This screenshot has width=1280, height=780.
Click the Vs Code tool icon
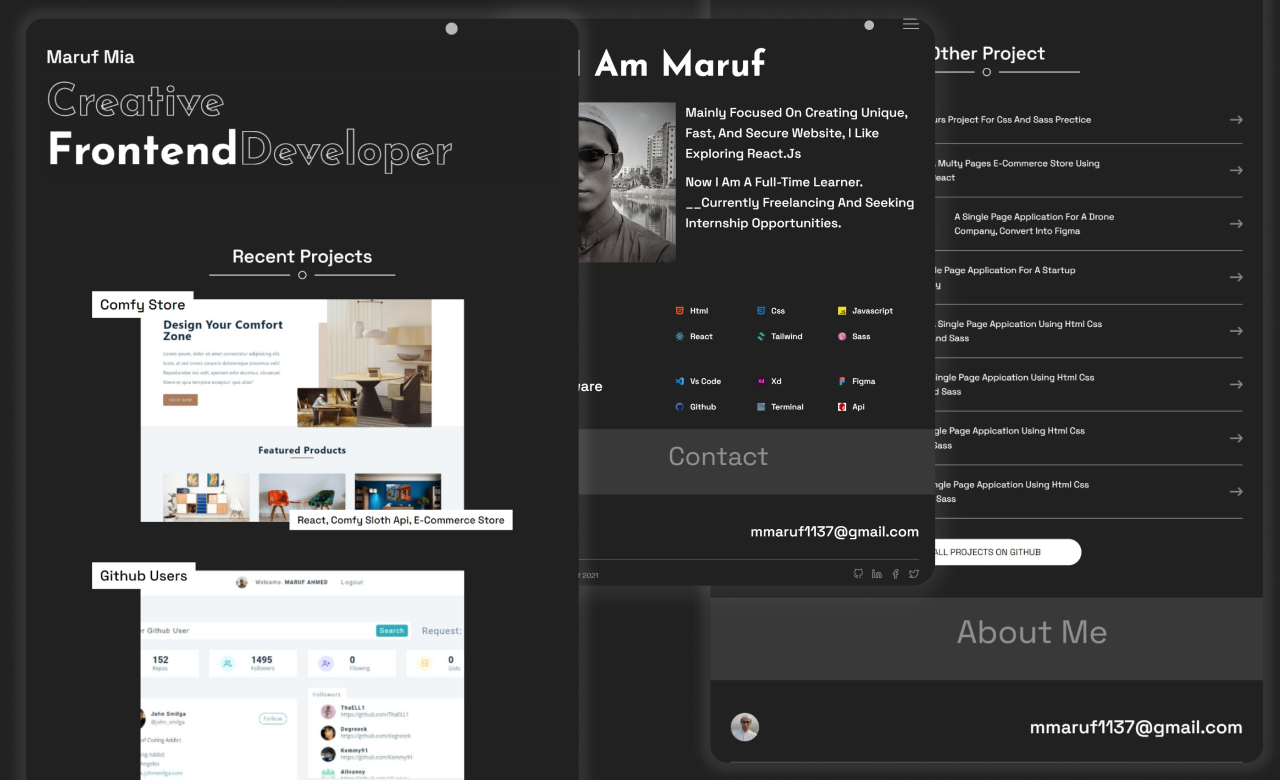coord(680,381)
